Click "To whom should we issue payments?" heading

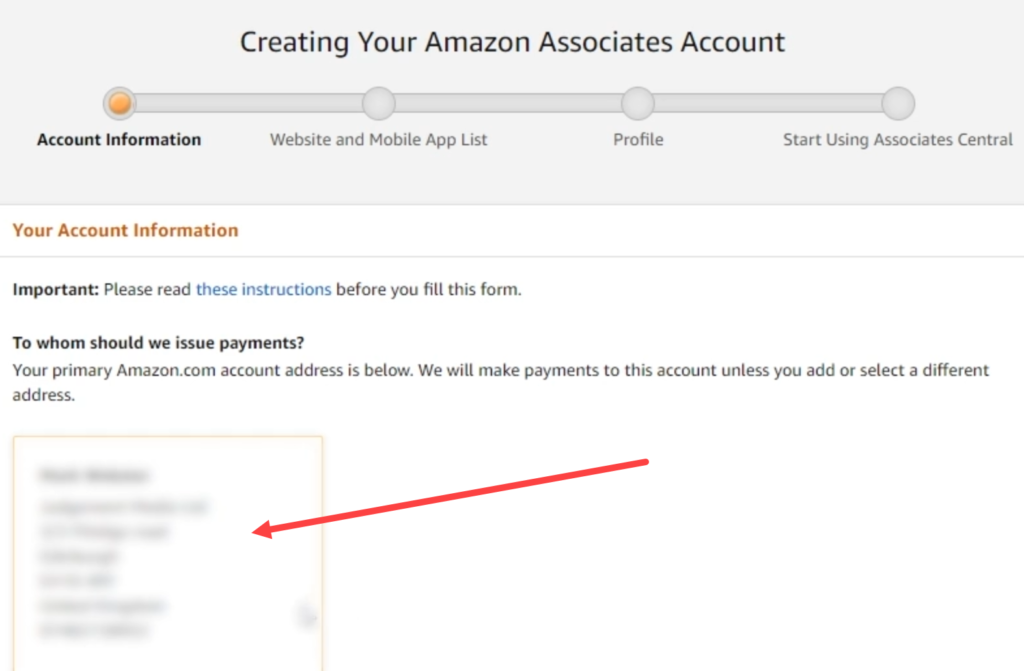point(158,343)
